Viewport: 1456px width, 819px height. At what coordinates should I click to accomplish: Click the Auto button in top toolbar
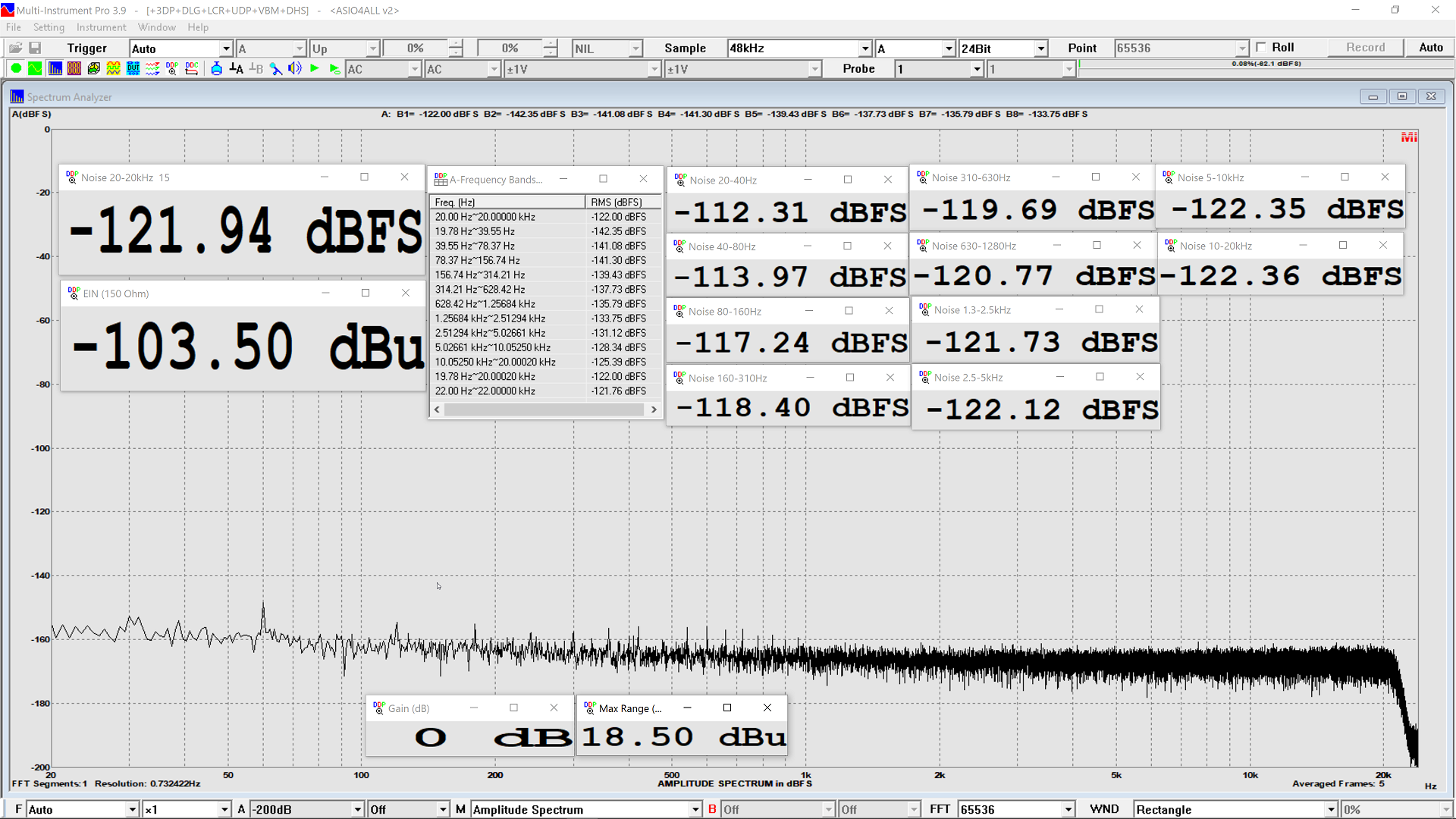tap(1430, 47)
